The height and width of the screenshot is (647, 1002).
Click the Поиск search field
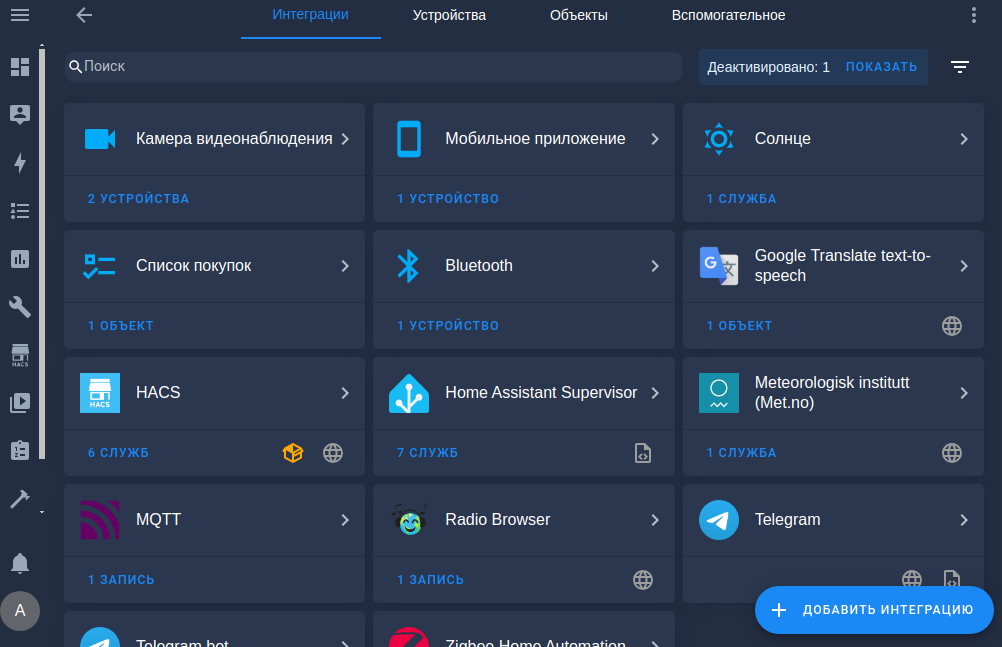[373, 66]
